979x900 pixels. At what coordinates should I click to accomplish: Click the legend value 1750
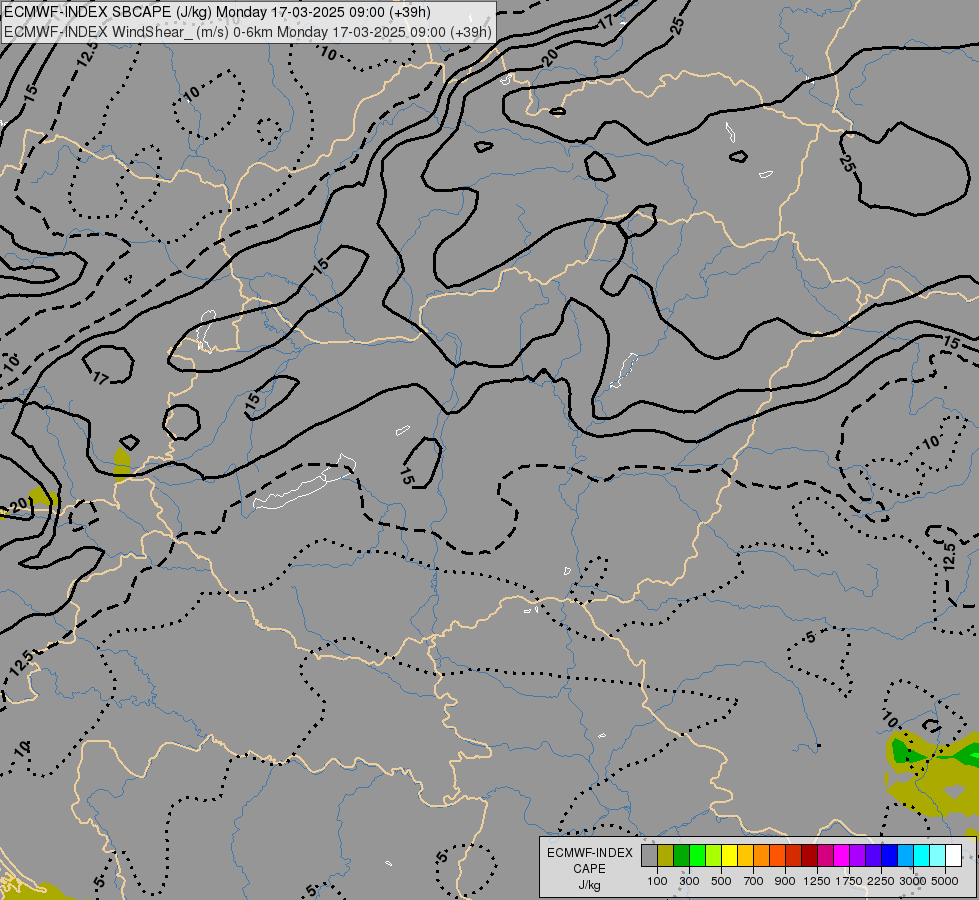(x=849, y=881)
